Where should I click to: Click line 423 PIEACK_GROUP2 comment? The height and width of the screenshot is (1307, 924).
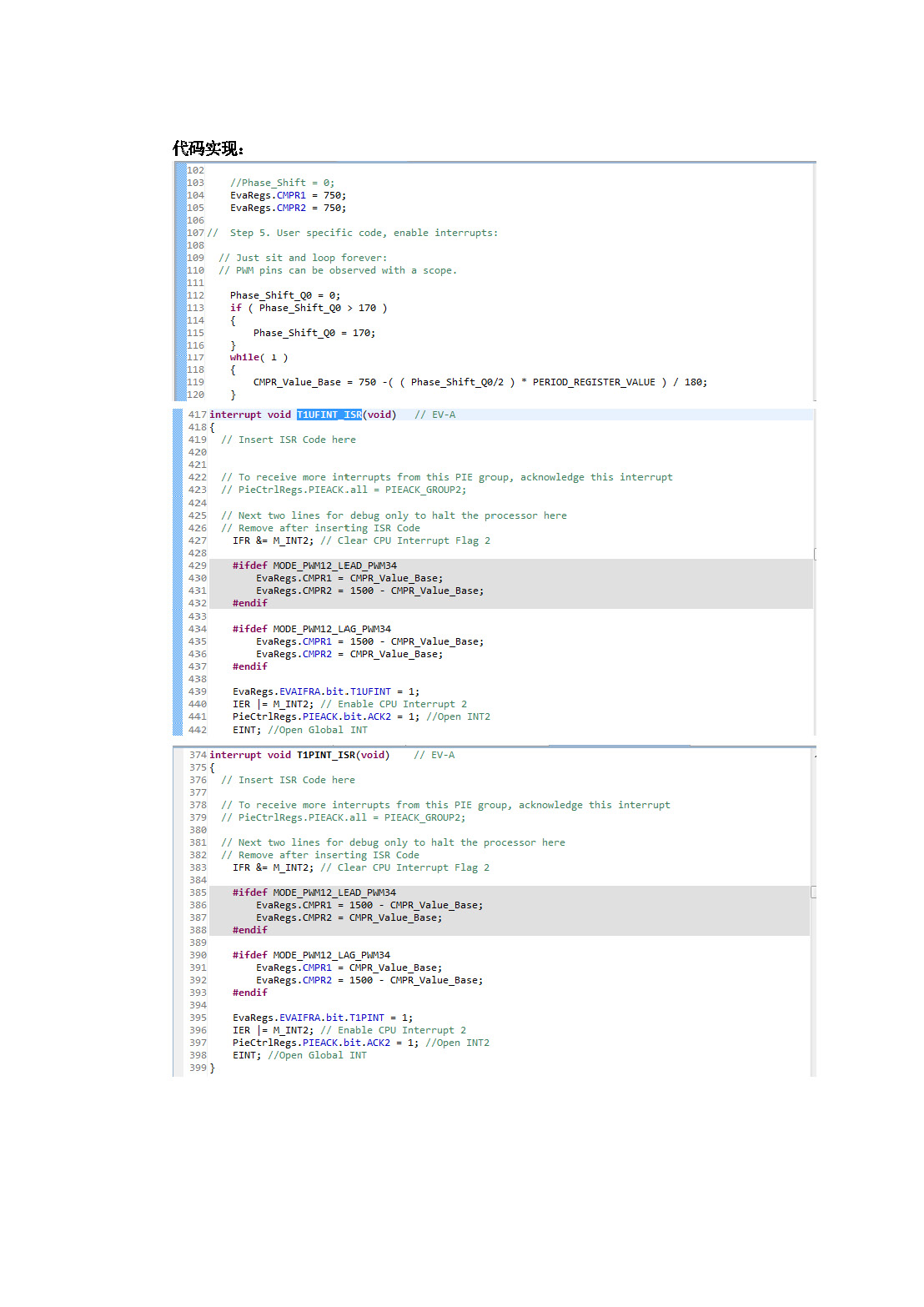[344, 490]
